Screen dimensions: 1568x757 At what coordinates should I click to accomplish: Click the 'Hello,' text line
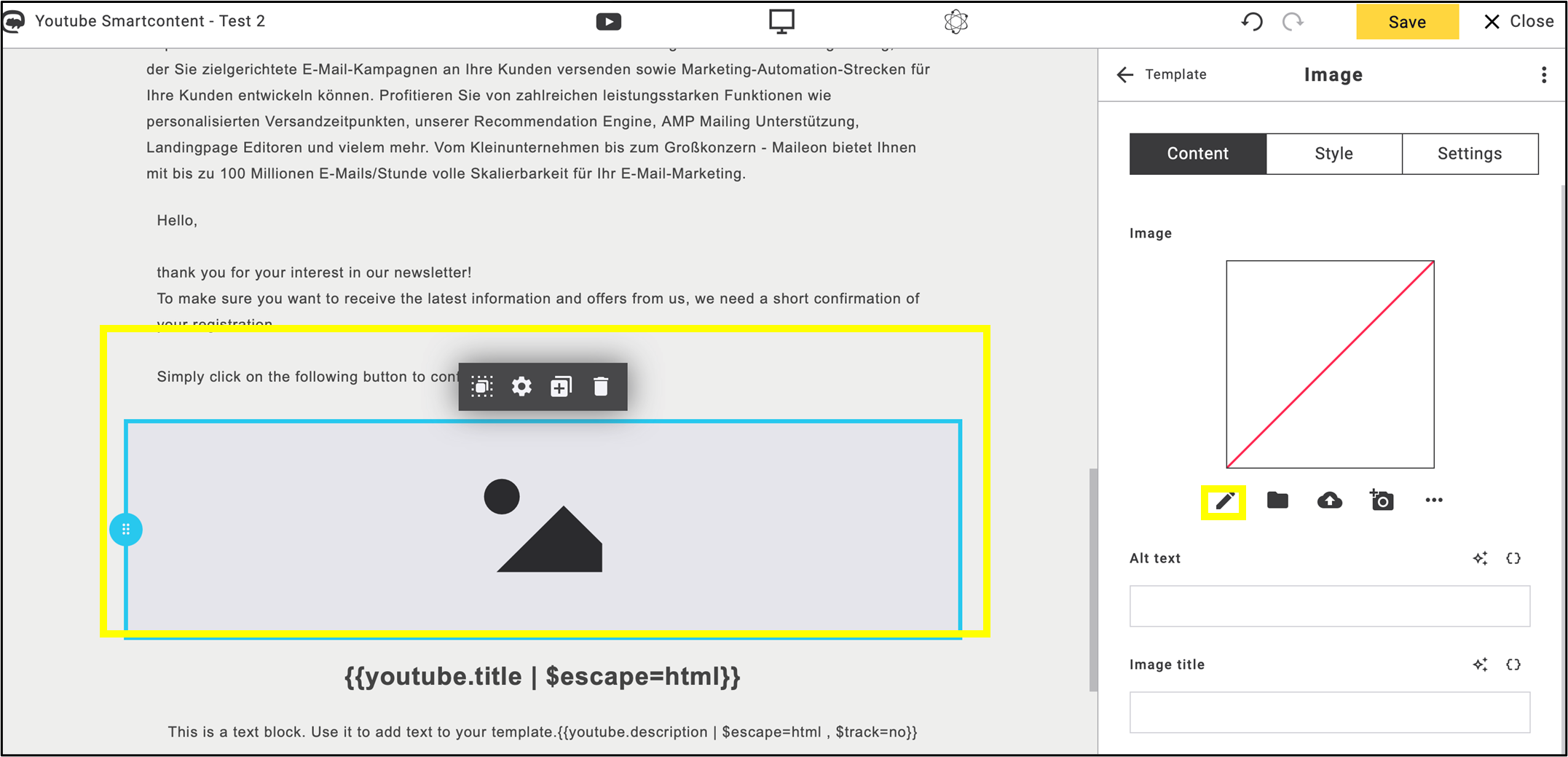point(177,221)
